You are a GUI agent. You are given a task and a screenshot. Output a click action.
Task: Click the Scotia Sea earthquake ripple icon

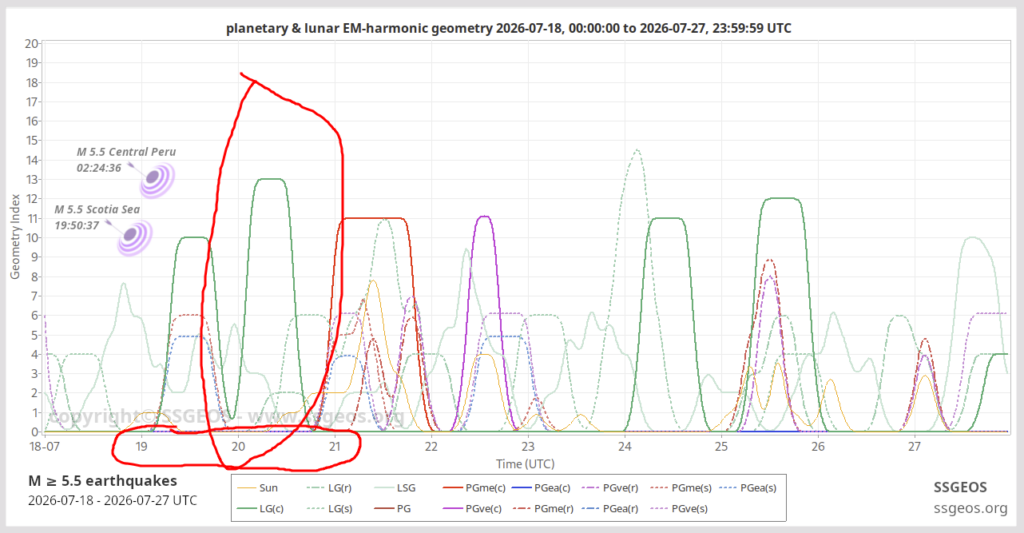(135, 236)
